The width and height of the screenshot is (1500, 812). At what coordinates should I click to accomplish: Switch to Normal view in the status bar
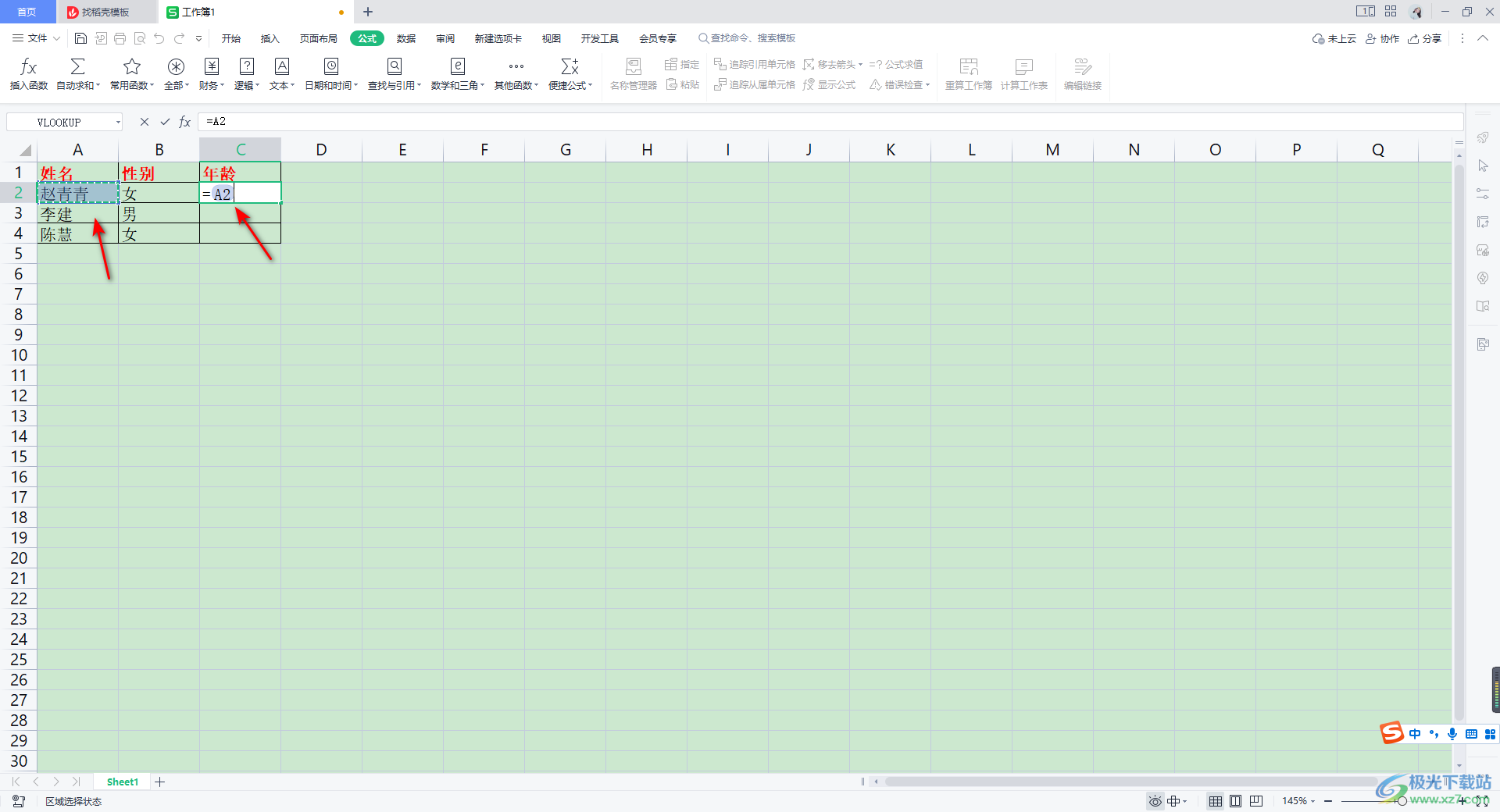pyautogui.click(x=1216, y=801)
